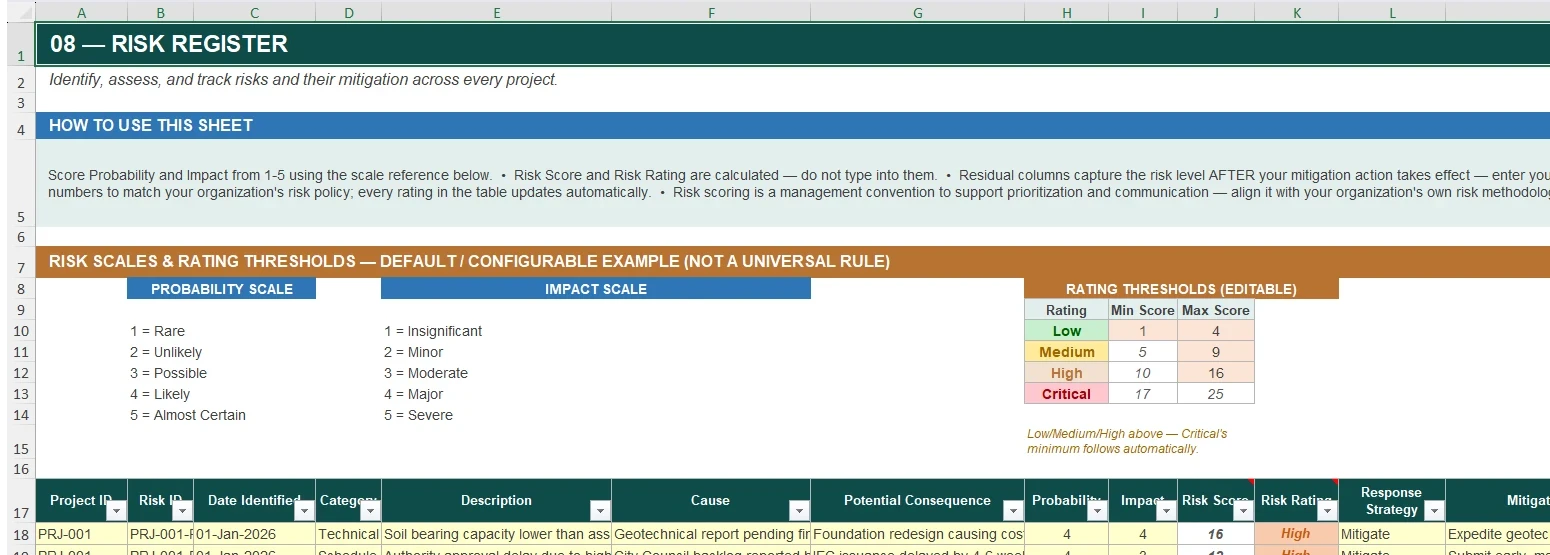Open the Project ID filter dropdown
Viewport: 1550px width, 555px height.
[116, 511]
